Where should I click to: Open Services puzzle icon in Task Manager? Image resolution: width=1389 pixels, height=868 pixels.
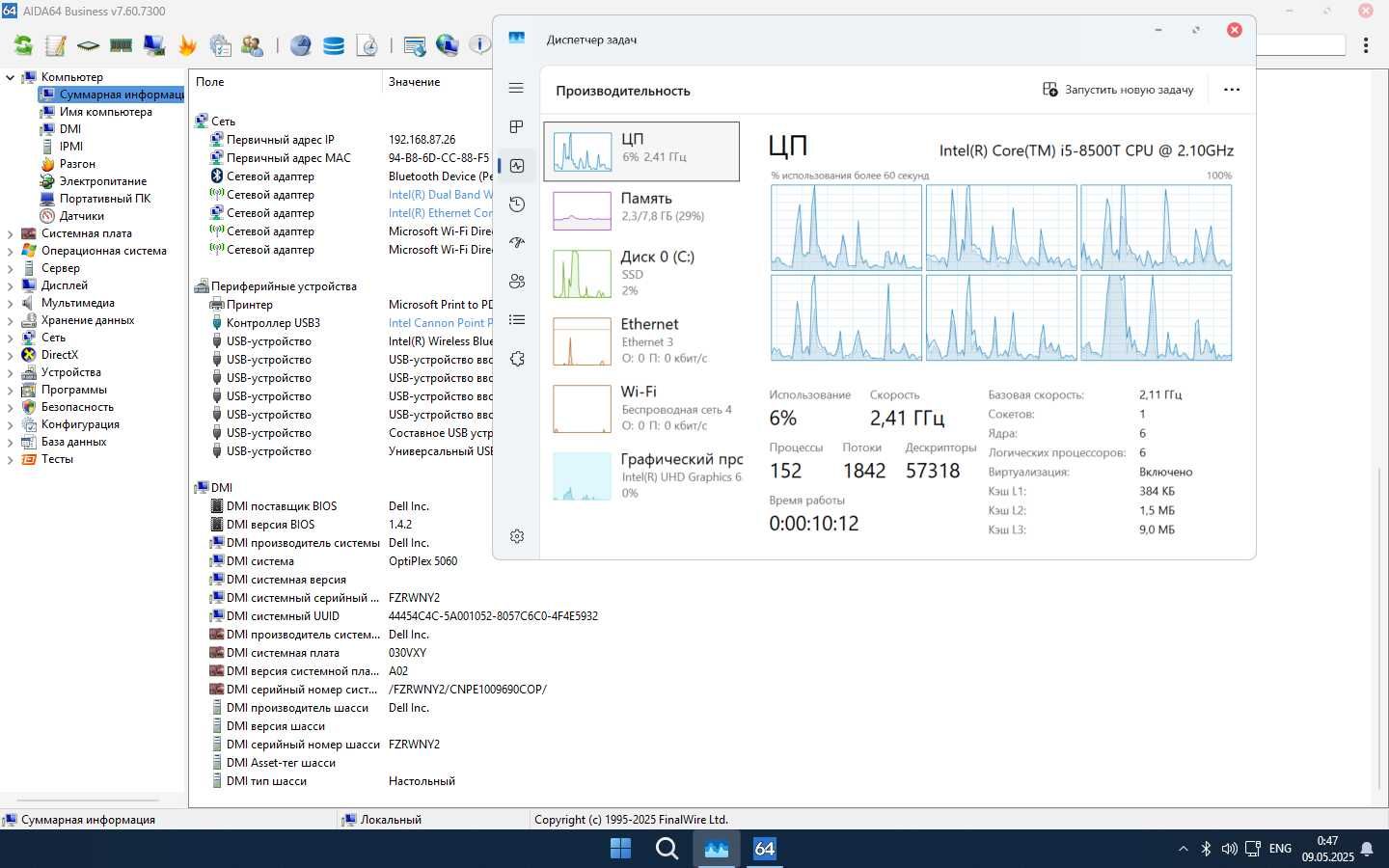(517, 359)
